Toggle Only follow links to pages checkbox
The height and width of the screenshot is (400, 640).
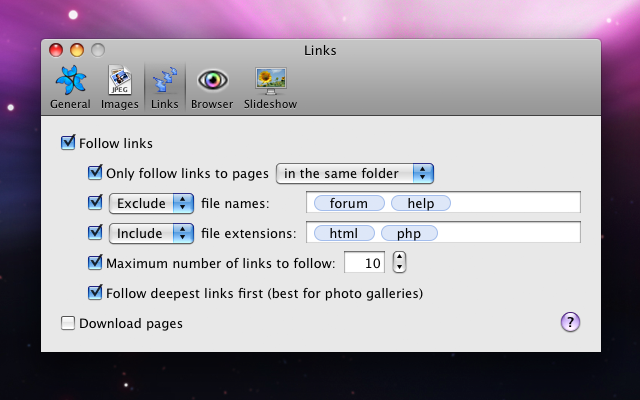coord(95,173)
